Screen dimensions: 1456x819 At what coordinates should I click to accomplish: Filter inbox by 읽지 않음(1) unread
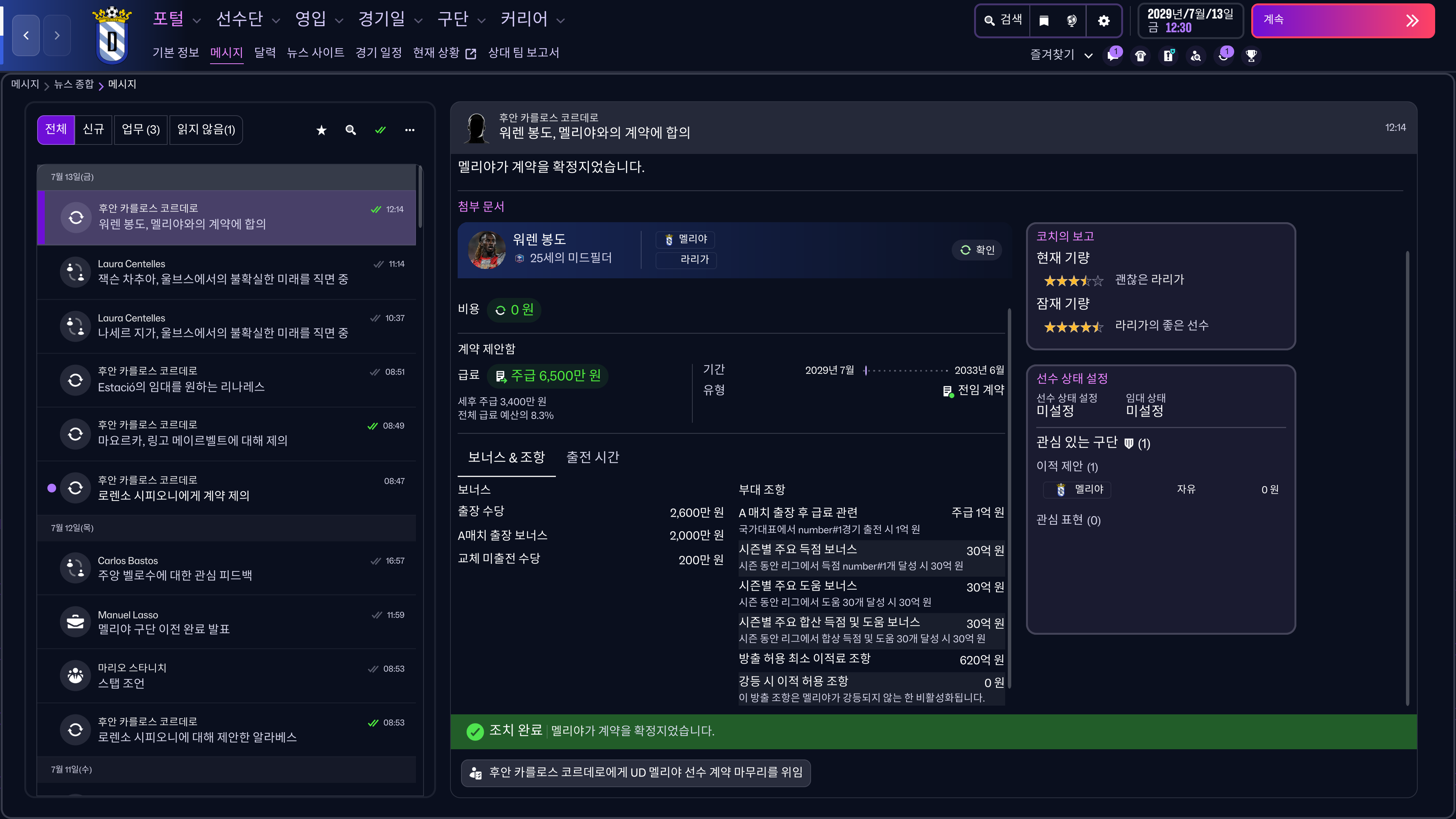206,130
